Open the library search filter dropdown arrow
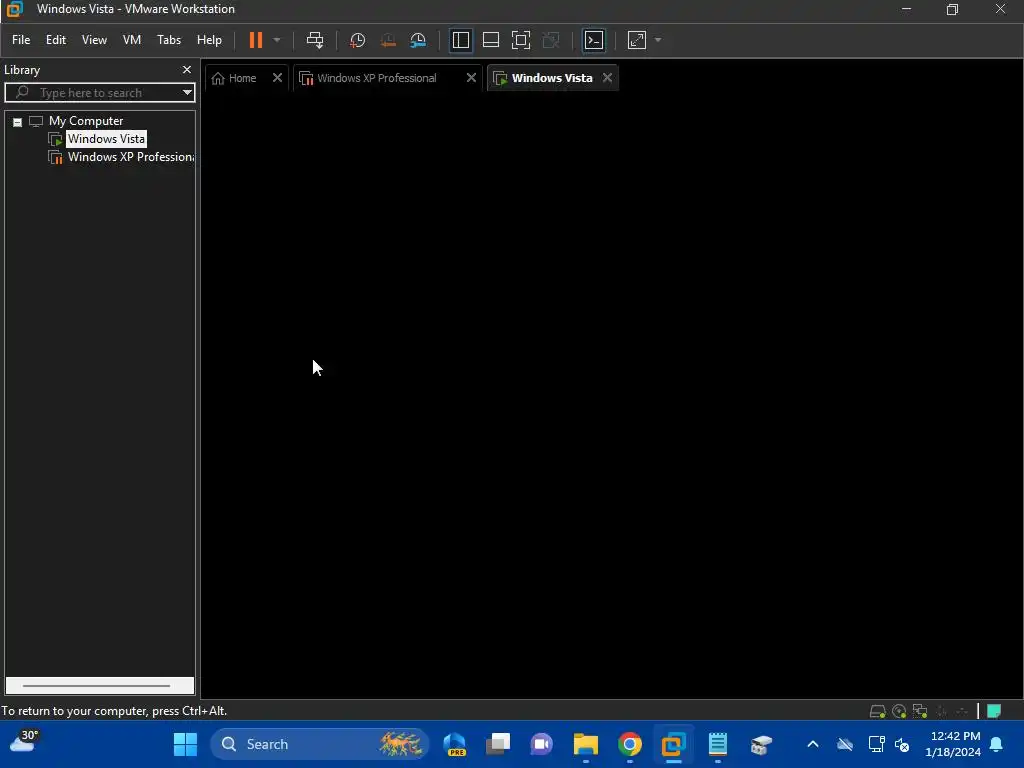Image resolution: width=1024 pixels, height=768 pixels. tap(187, 93)
